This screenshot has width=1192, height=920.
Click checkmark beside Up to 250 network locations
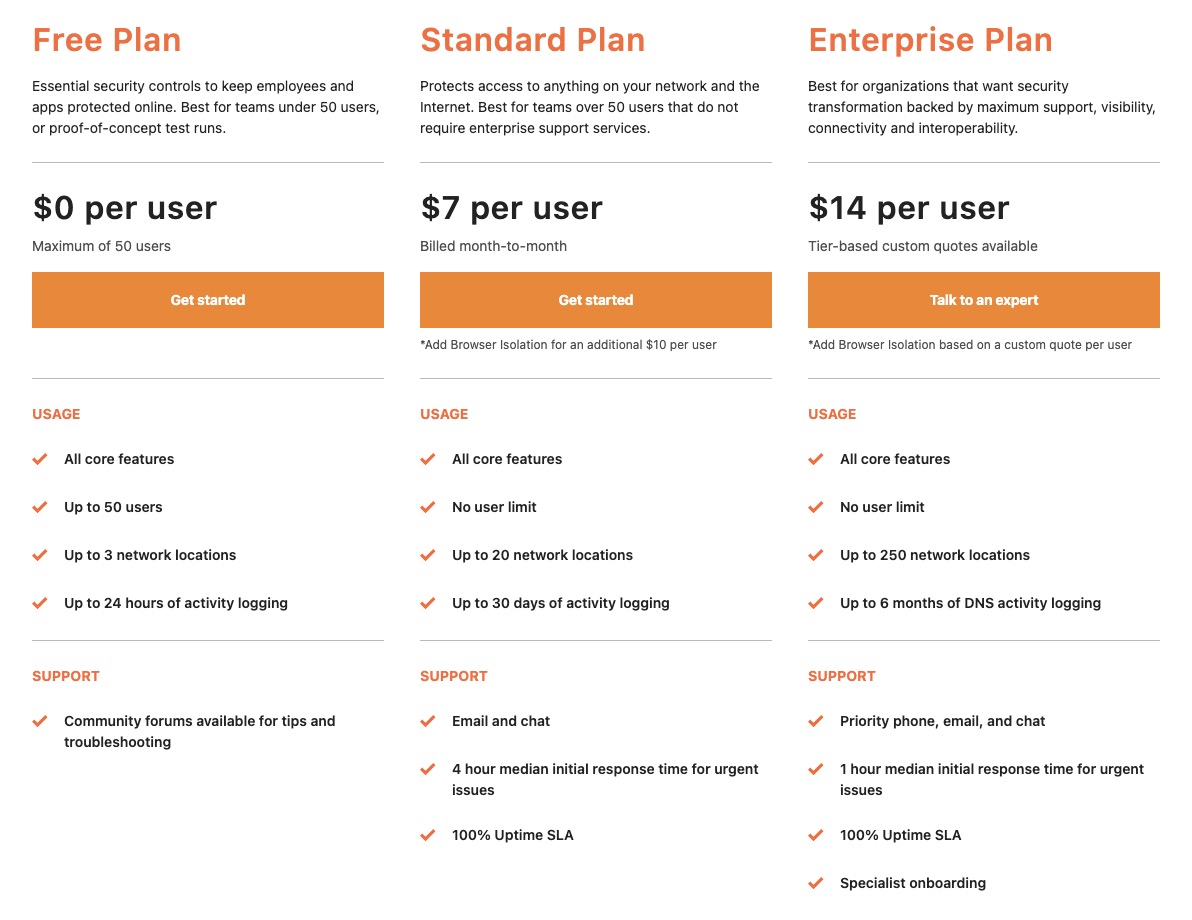click(816, 555)
